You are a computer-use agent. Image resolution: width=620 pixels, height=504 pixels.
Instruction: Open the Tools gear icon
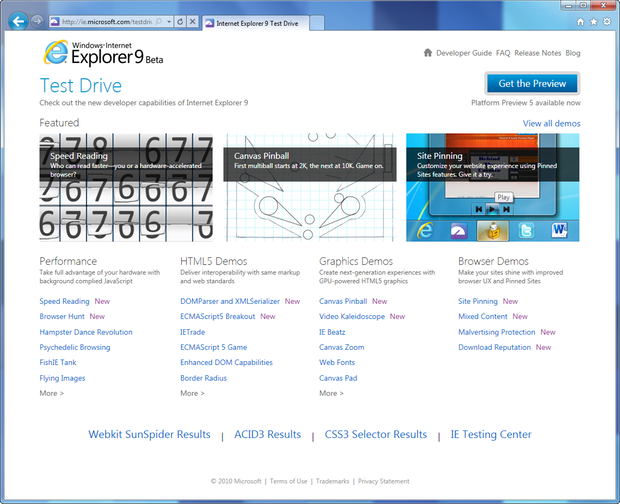pyautogui.click(x=607, y=22)
